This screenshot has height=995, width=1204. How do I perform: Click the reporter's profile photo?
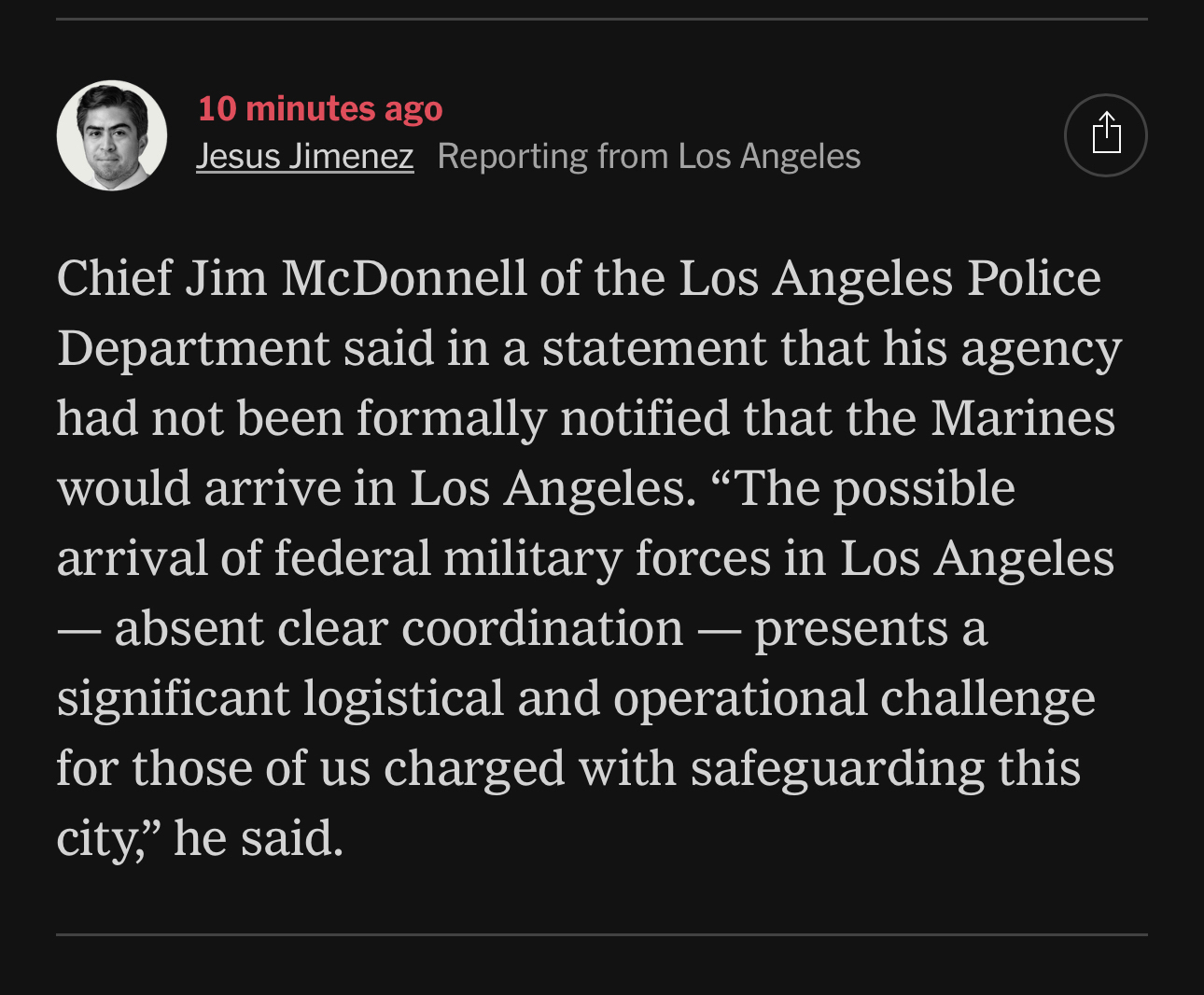pos(112,135)
